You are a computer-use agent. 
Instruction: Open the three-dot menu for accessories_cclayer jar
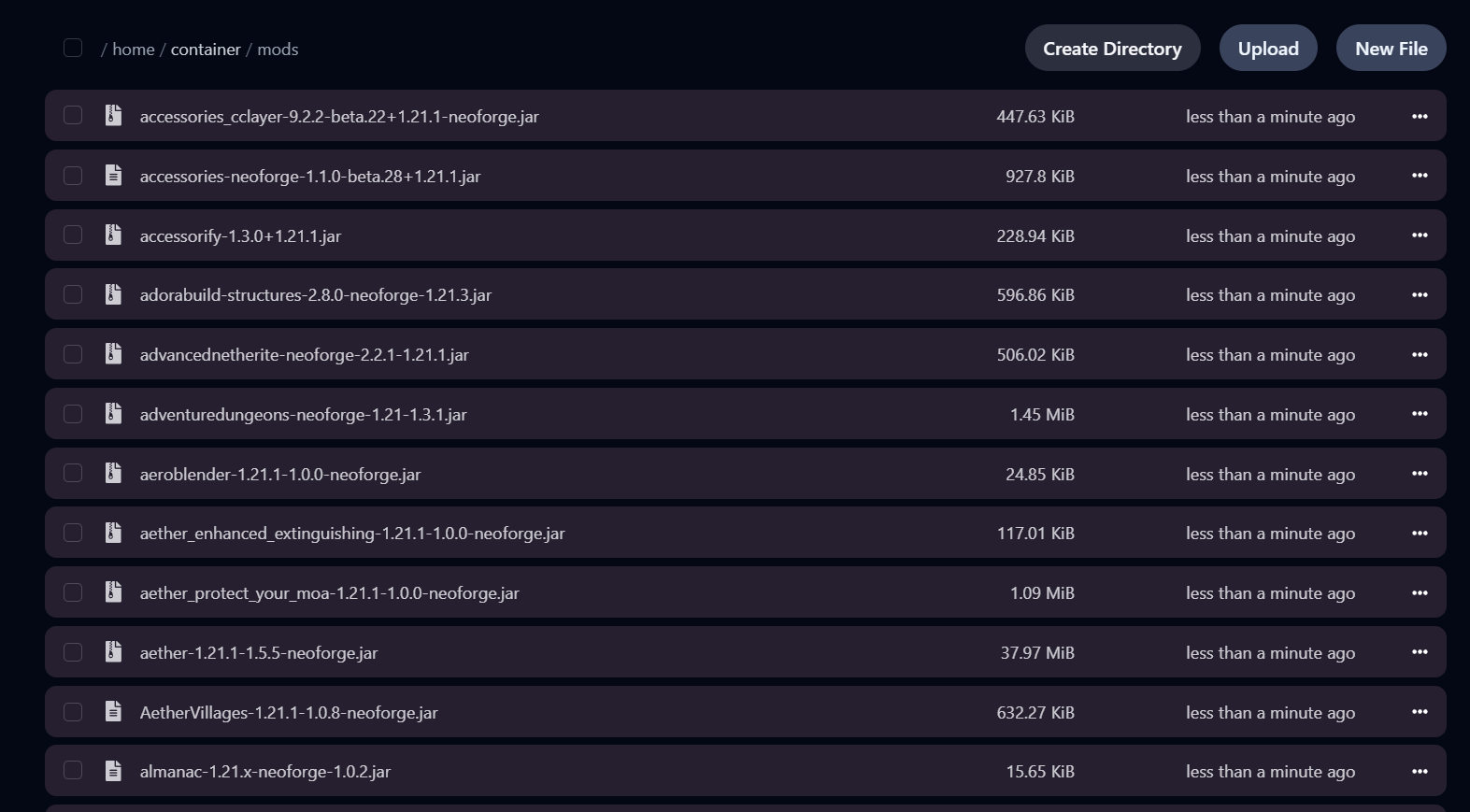tap(1420, 116)
